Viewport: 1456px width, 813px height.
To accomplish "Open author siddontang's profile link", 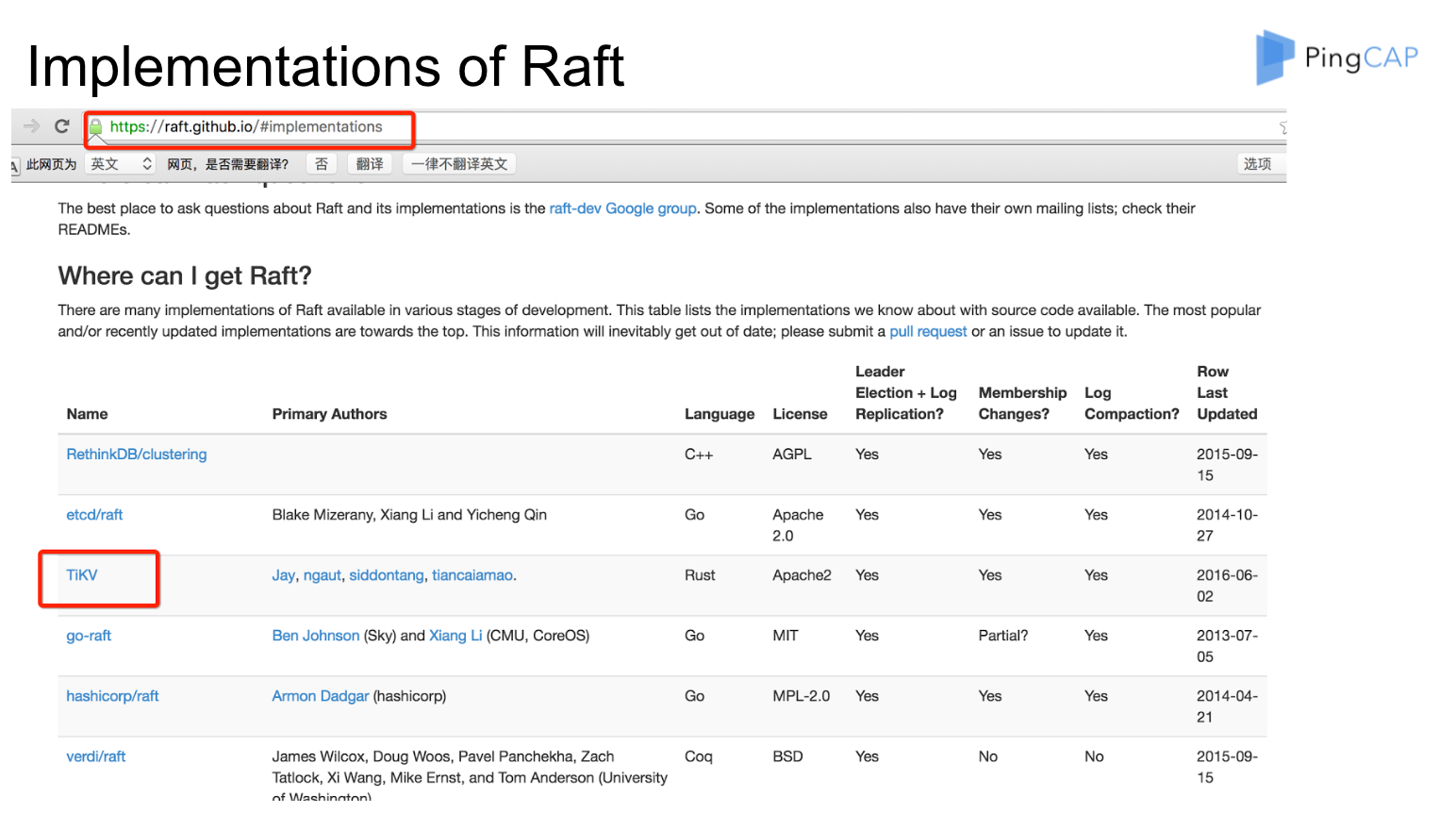I will [x=387, y=575].
